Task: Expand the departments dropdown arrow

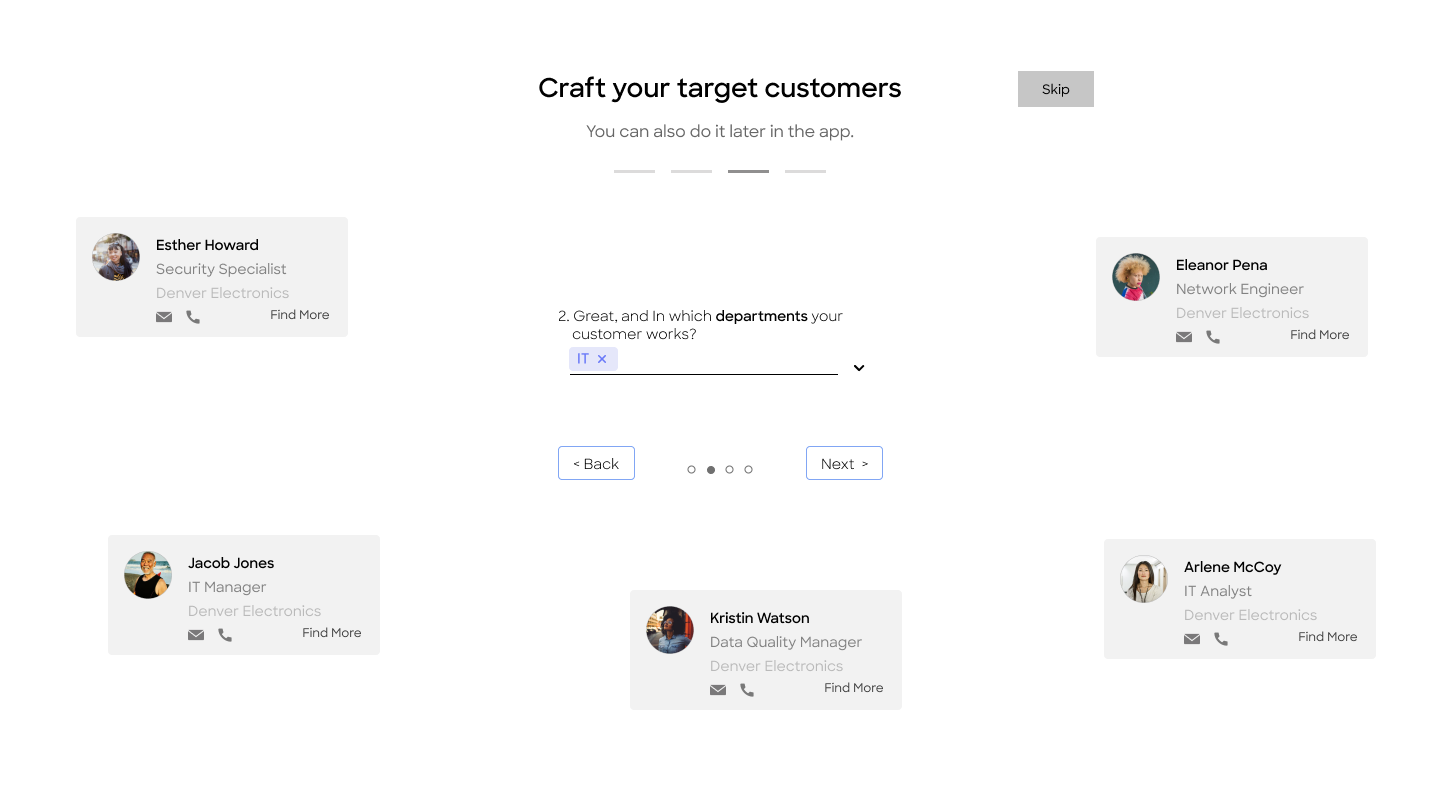Action: (858, 368)
